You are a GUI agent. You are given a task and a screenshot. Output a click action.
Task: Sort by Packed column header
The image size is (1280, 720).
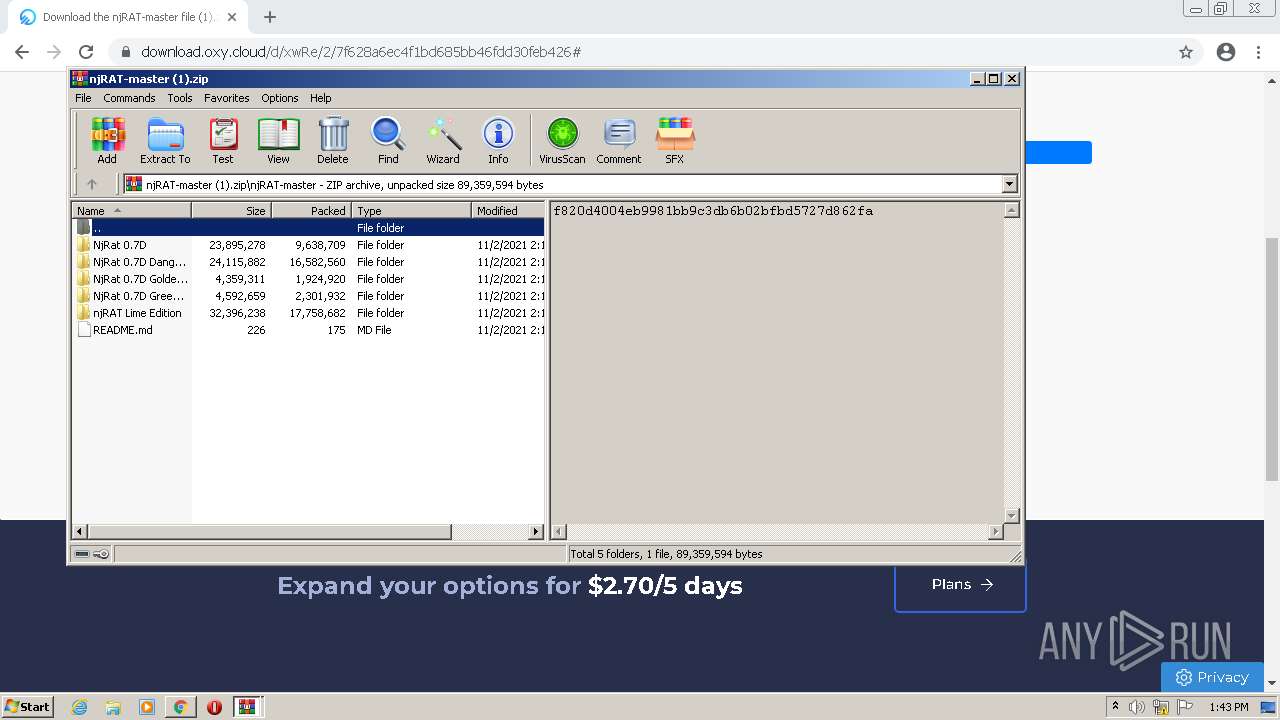[311, 210]
